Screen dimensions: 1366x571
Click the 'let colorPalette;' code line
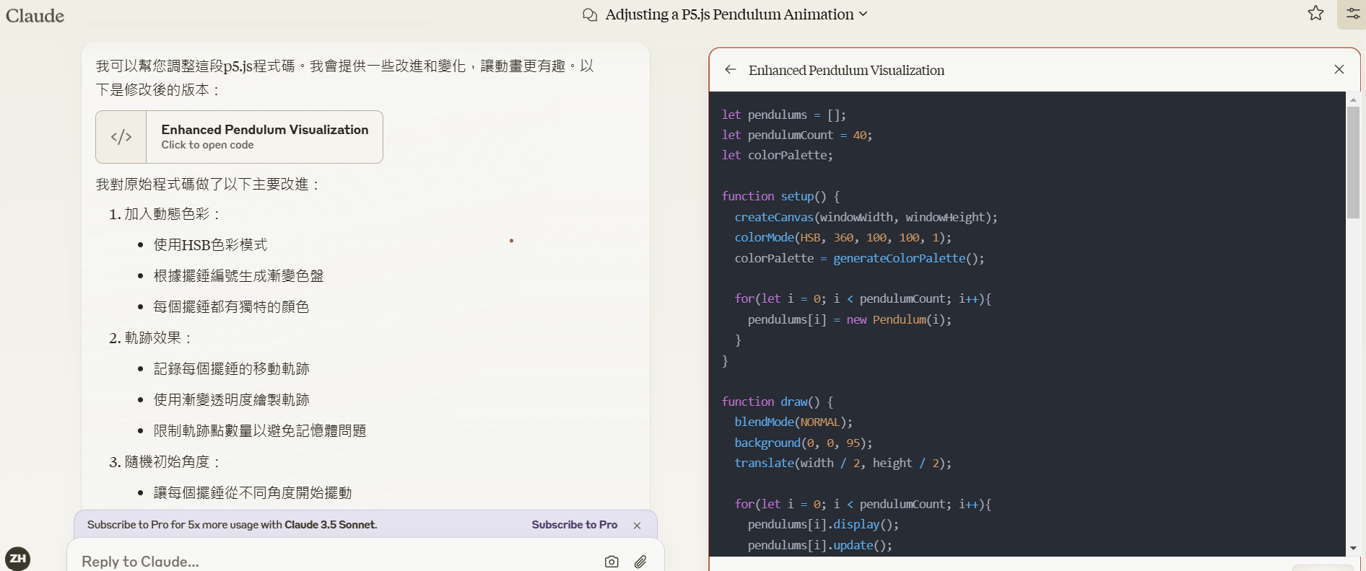(777, 156)
